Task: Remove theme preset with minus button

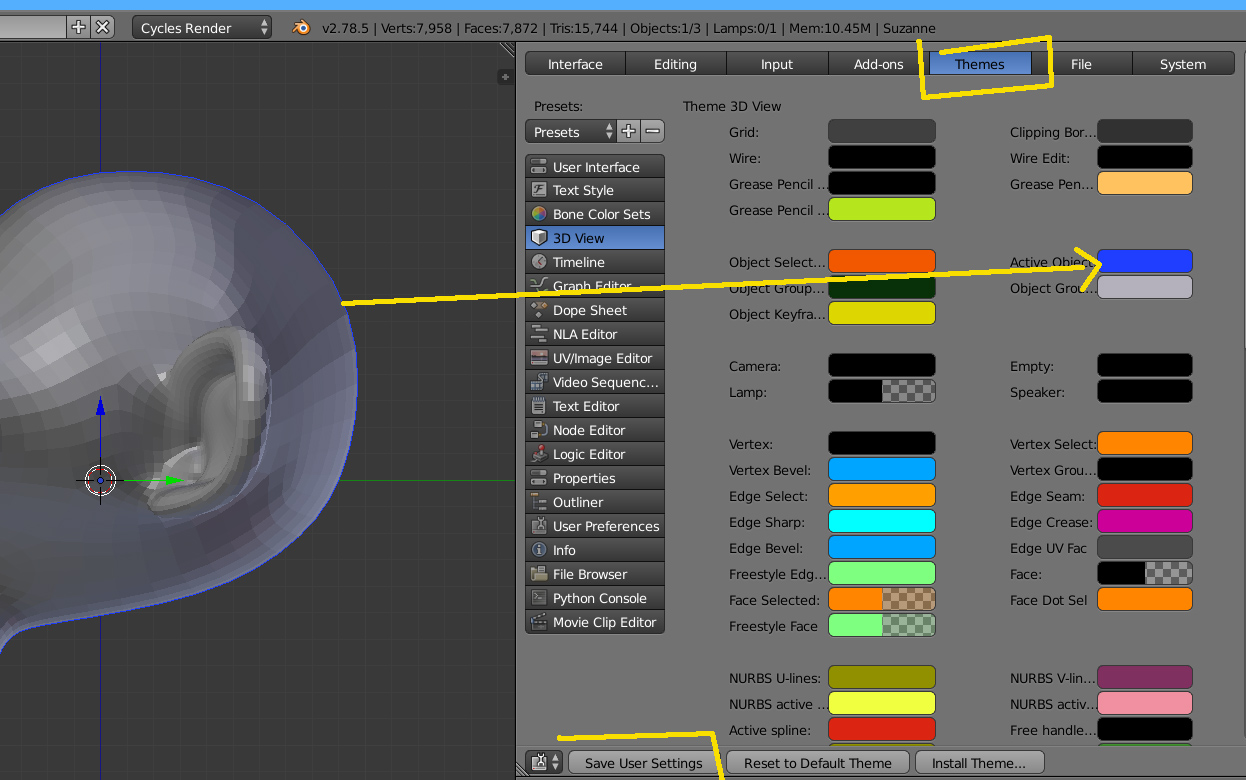Action: (652, 131)
